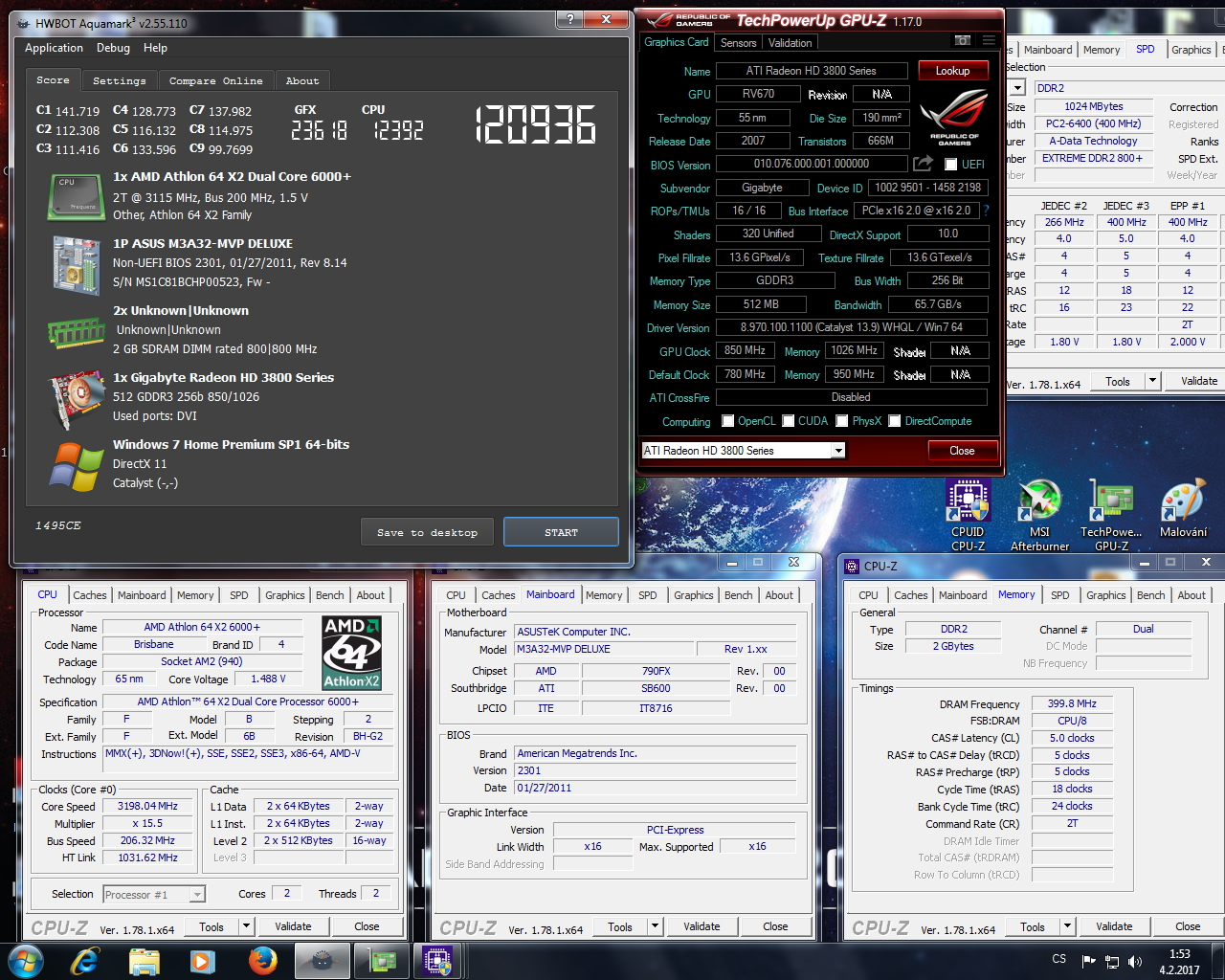The width and height of the screenshot is (1225, 980).
Task: Open Windows Explorer folder icon in taskbar
Action: pyautogui.click(x=144, y=961)
